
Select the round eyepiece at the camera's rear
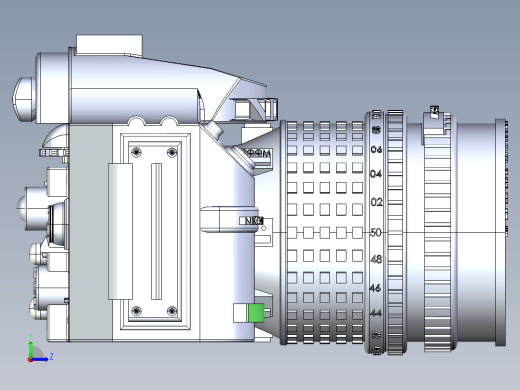(x=24, y=99)
